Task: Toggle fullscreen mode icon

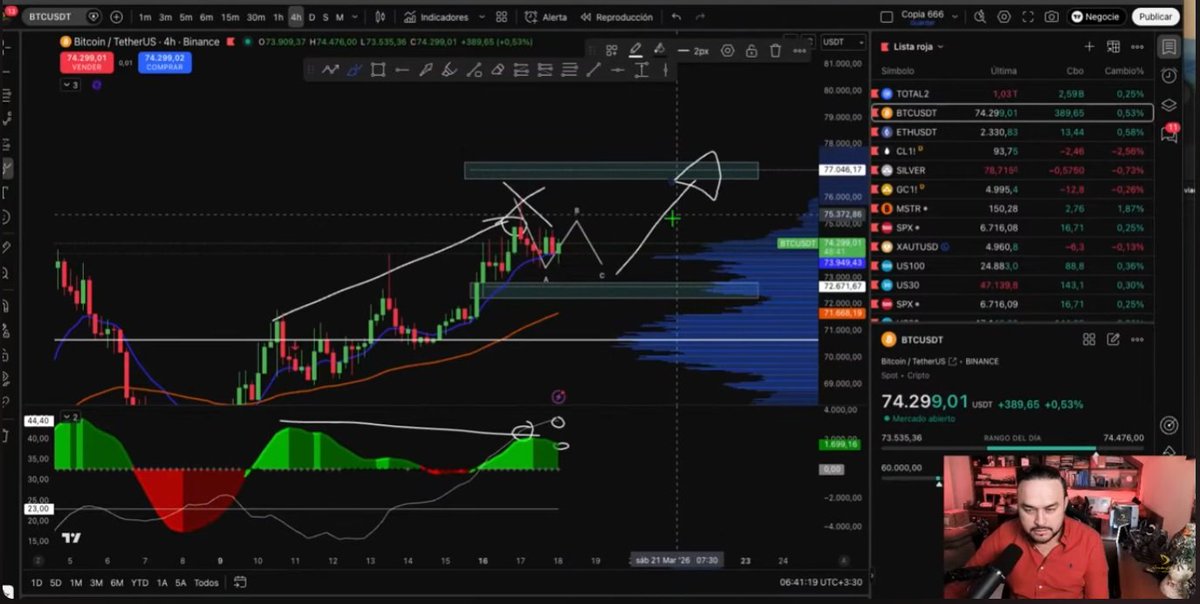Action: [x=1028, y=17]
